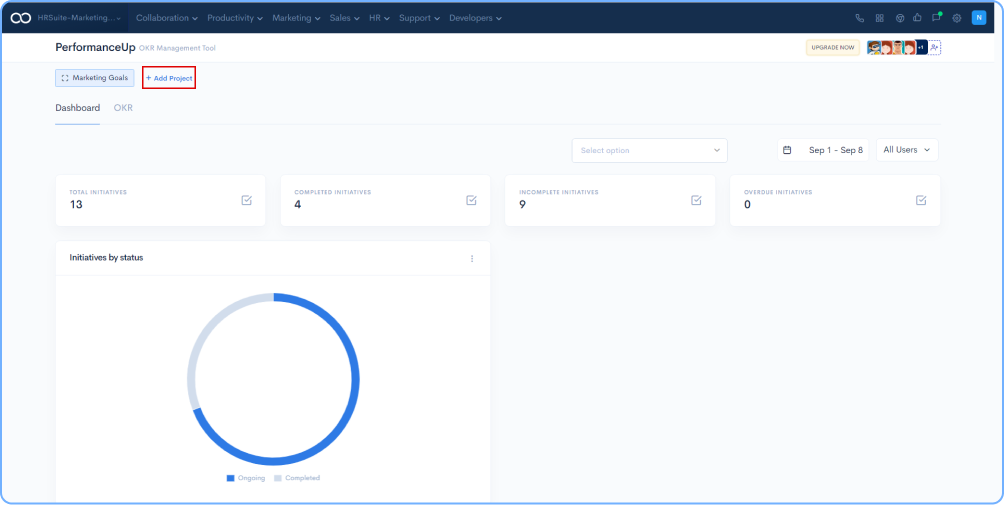The height and width of the screenshot is (505, 1004).
Task: Open the Sep 1 - Sep 8 date picker
Action: [823, 150]
